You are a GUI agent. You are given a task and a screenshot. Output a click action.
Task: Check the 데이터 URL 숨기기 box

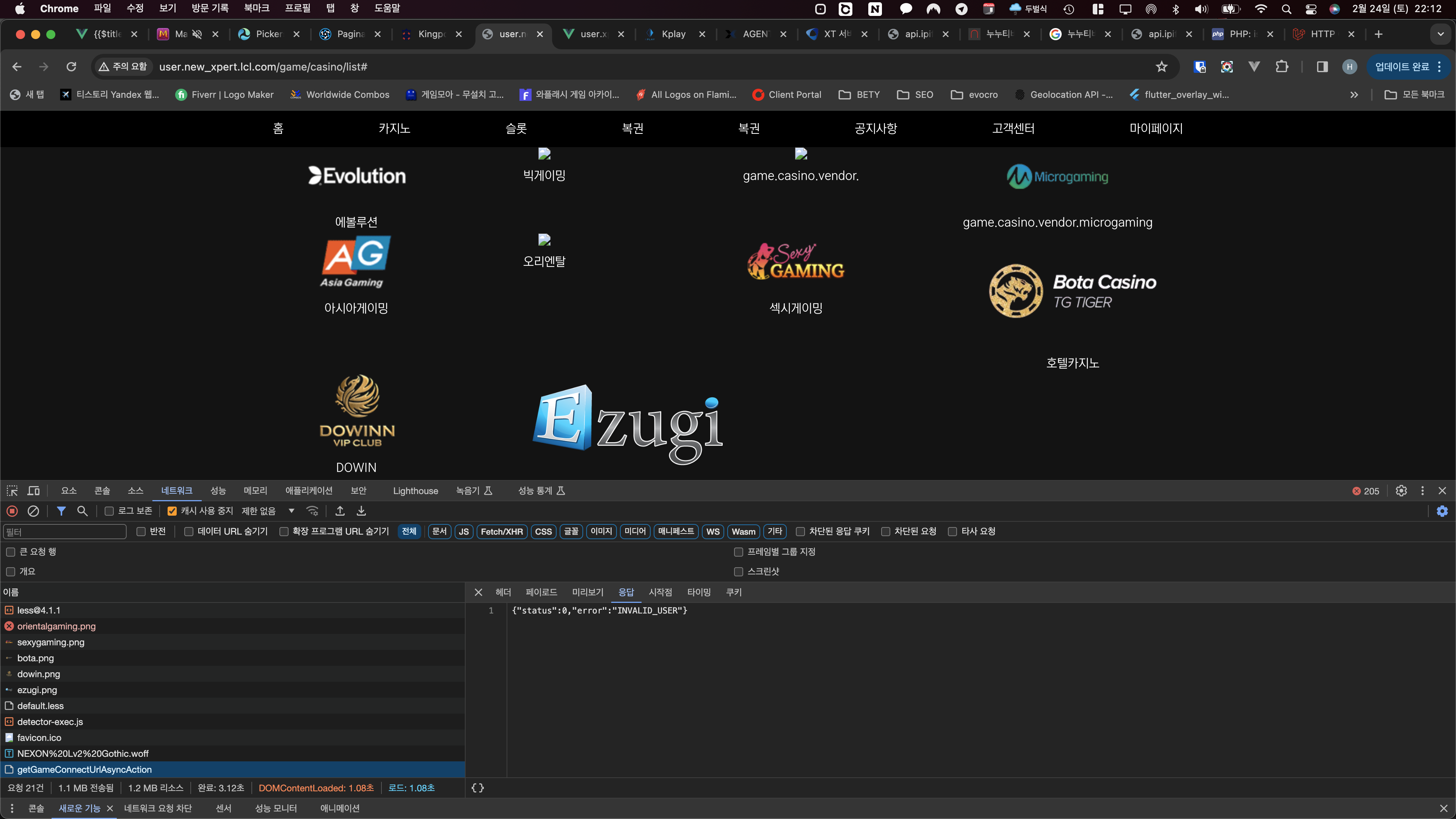point(189,531)
